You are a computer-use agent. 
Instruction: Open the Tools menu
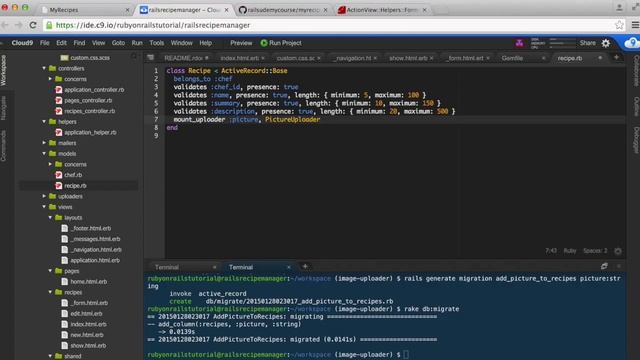156,43
